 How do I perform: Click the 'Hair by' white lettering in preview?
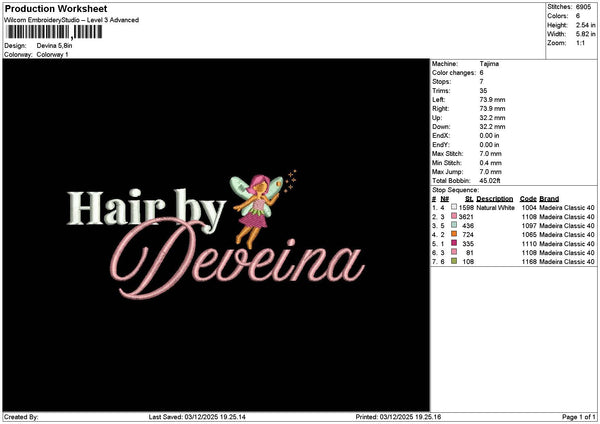click(x=146, y=210)
